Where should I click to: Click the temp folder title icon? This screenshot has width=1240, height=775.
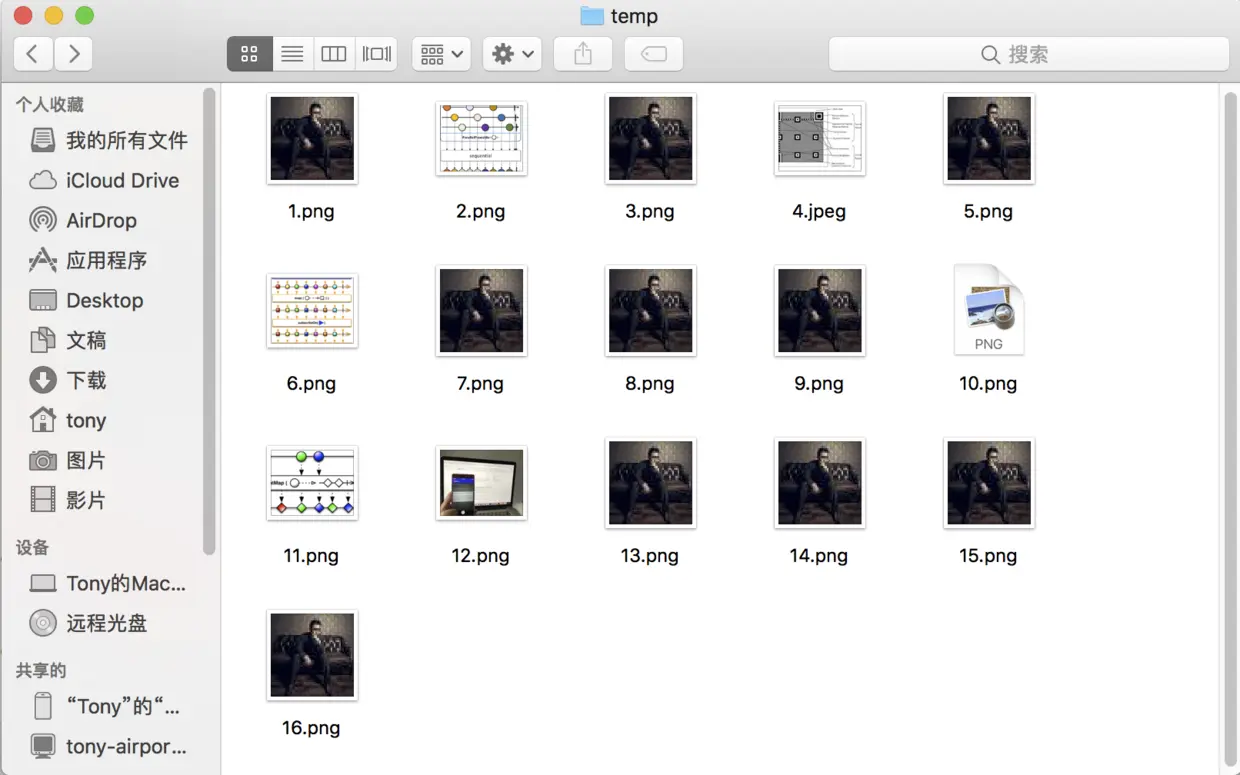pyautogui.click(x=592, y=16)
